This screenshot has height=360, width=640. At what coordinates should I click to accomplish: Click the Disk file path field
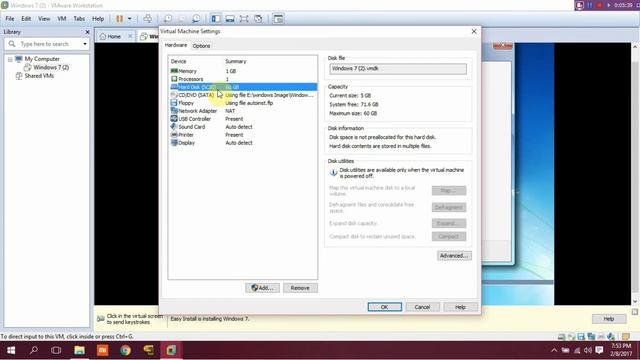tap(398, 69)
